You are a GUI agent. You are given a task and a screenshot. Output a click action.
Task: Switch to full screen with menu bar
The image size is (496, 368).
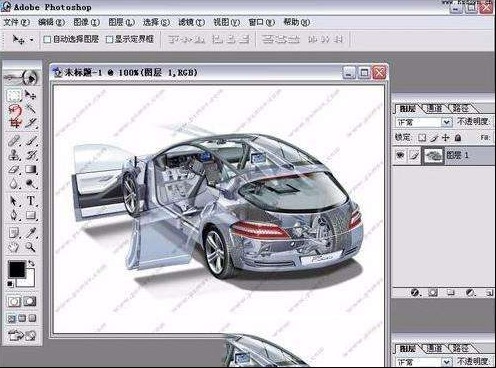pos(22,318)
